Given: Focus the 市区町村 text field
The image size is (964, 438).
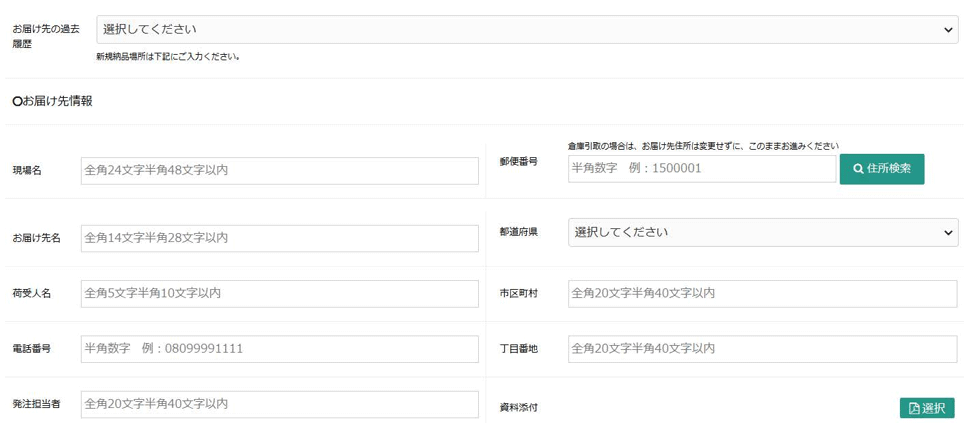Looking at the screenshot, I should point(762,294).
